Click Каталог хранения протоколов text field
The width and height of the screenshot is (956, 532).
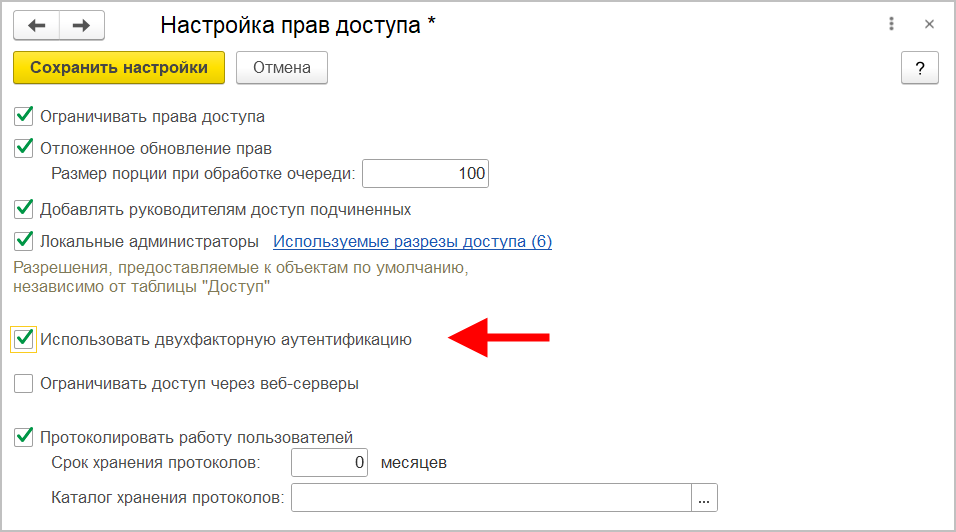click(x=491, y=498)
